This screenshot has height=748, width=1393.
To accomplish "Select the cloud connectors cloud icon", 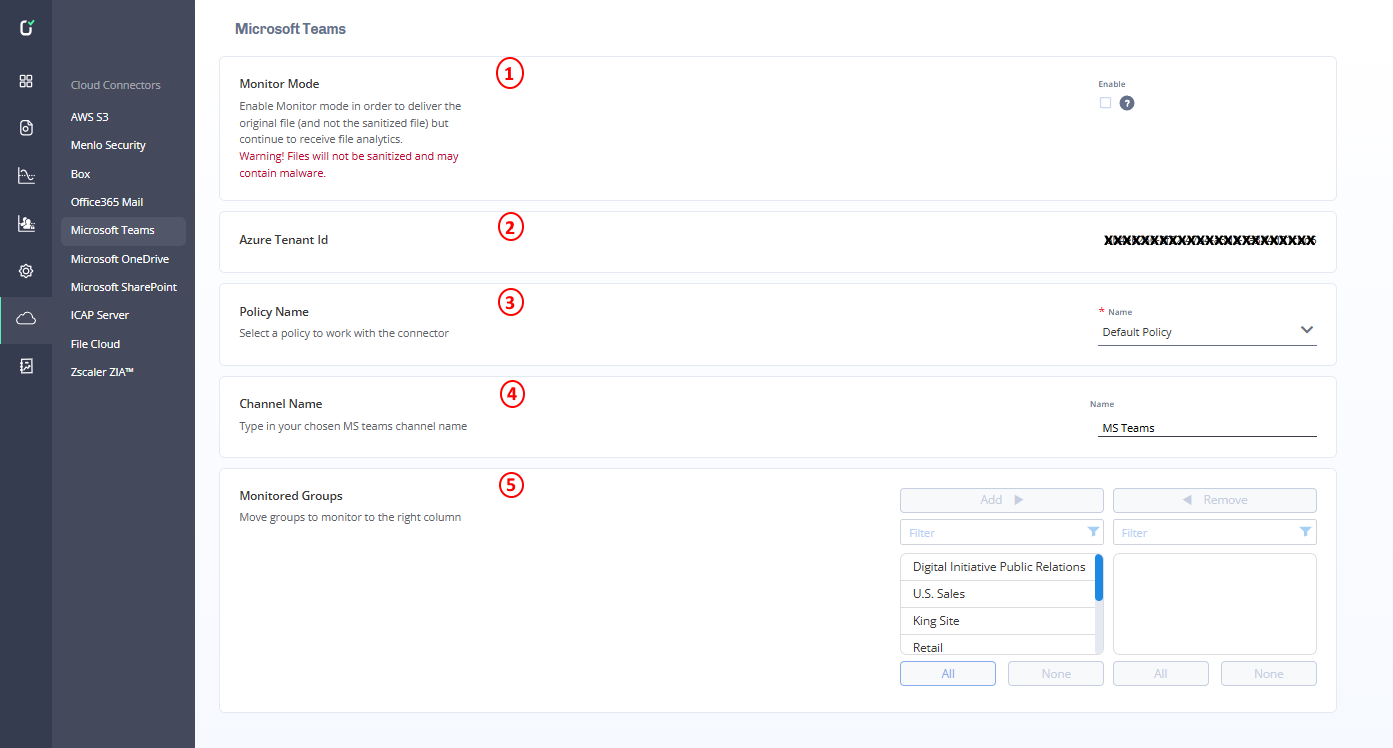I will (26, 318).
